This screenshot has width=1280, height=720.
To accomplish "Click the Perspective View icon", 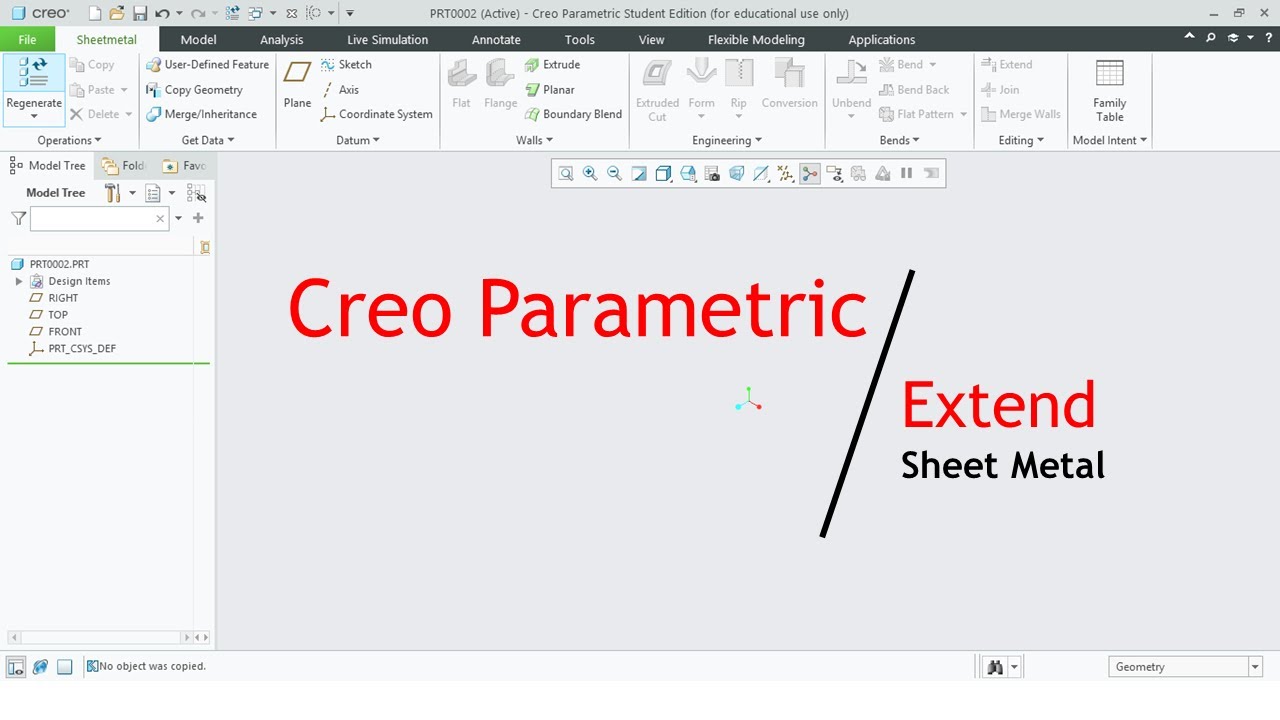I will tap(737, 173).
